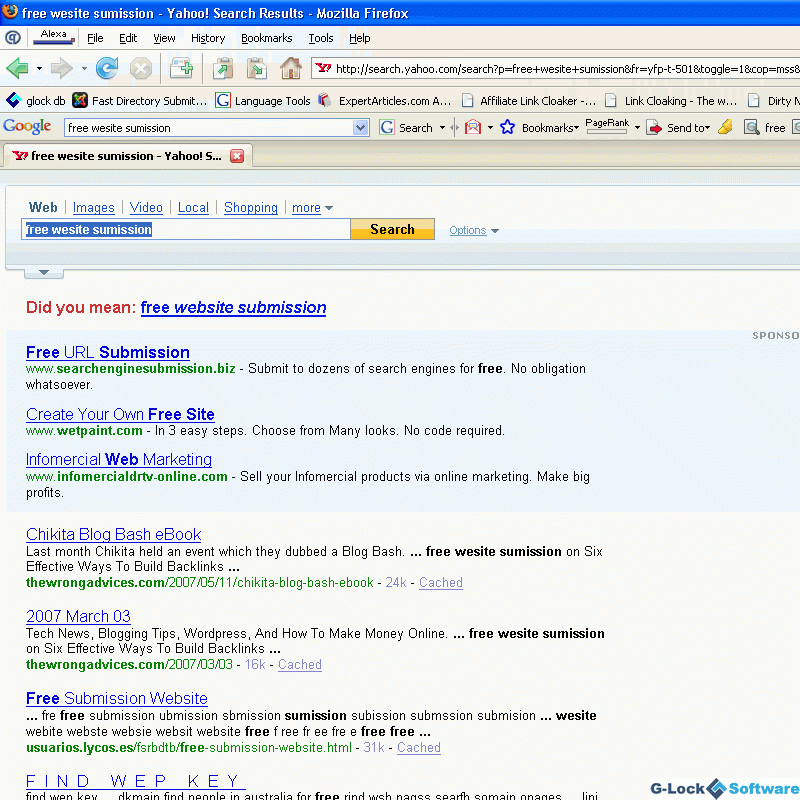Open the Google Toolbar search box dropdown
Viewport: 800px width, 800px height.
tap(361, 128)
